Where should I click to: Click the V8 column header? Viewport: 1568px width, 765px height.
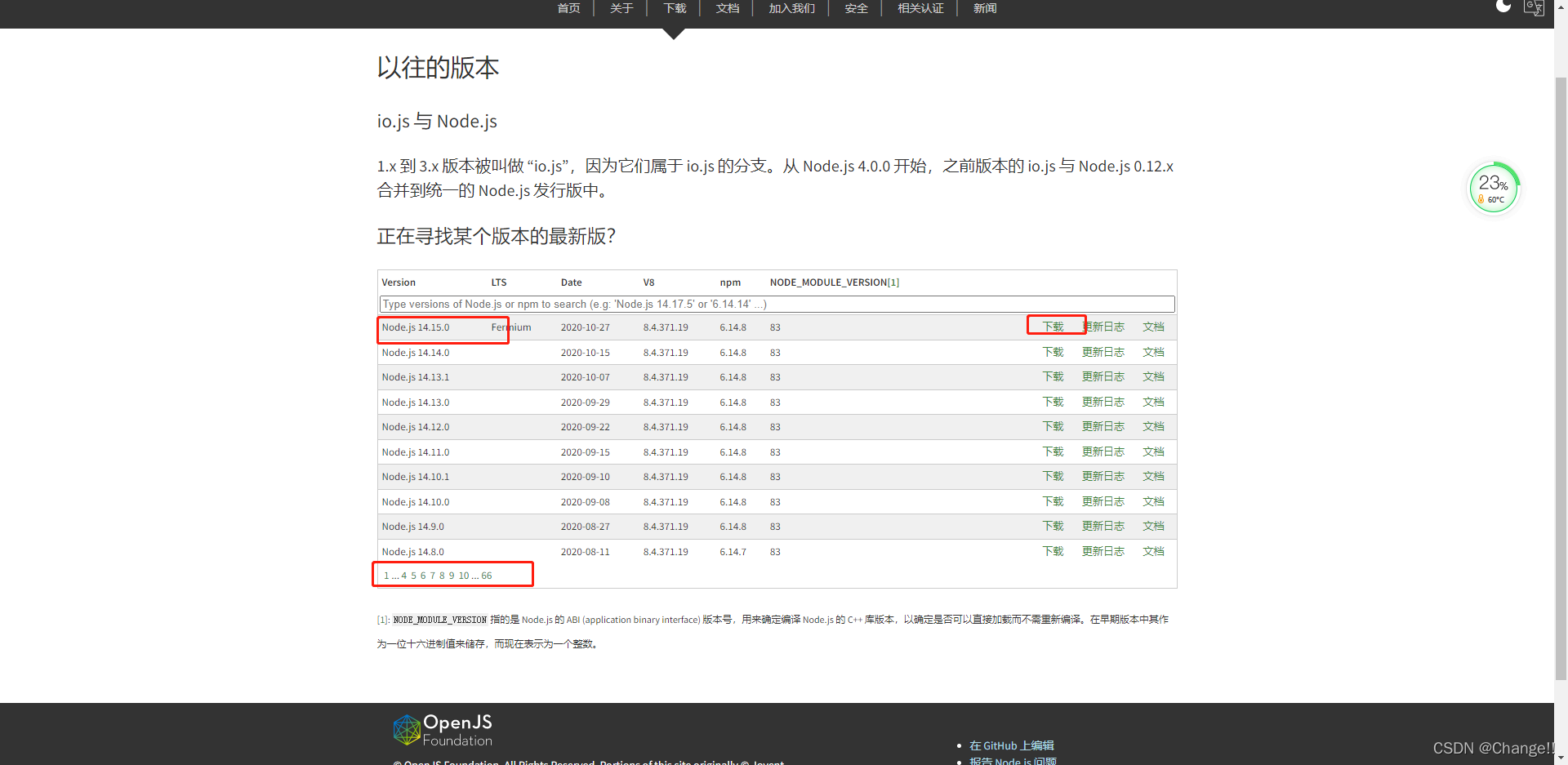648,282
